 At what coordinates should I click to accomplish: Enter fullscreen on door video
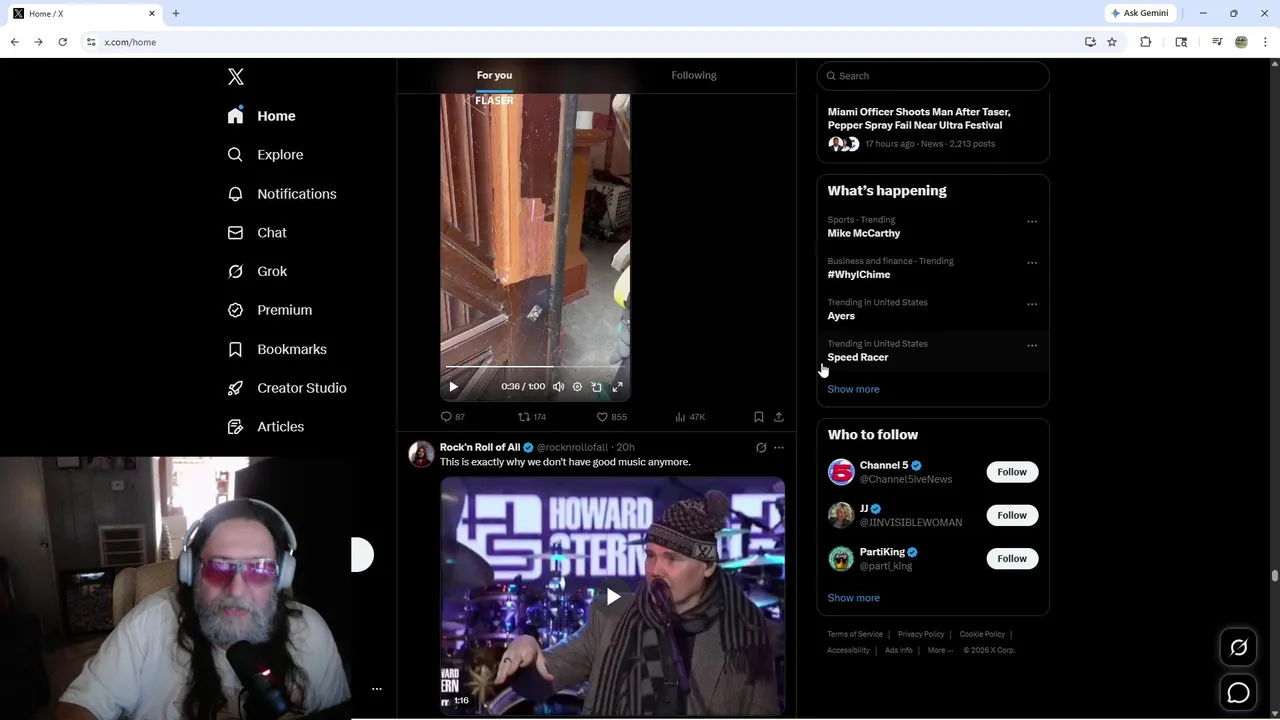617,387
